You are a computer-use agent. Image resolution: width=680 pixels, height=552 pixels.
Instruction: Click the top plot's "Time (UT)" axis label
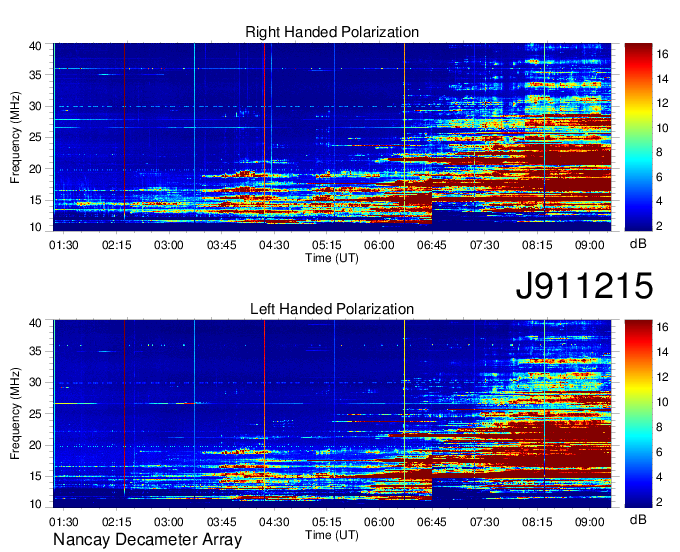coord(332,258)
